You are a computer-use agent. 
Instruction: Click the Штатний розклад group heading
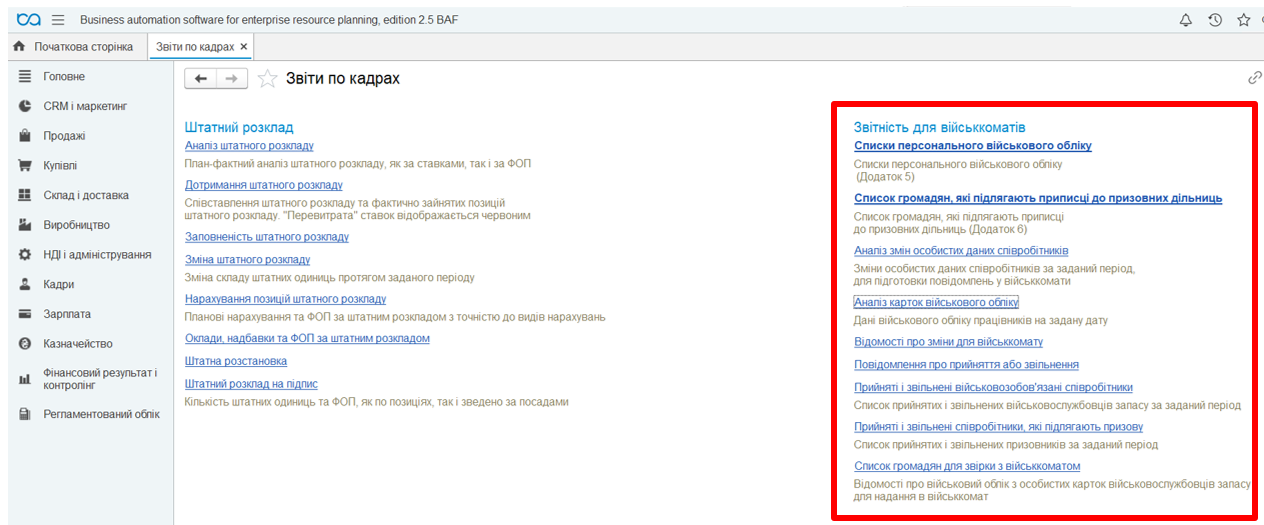pos(239,128)
